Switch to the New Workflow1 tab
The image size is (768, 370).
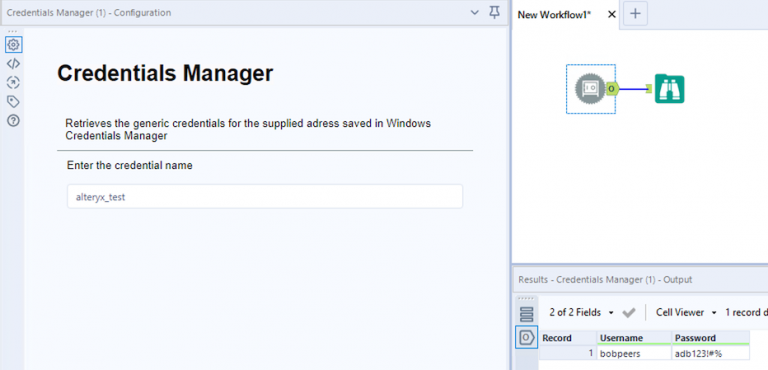pyautogui.click(x=554, y=15)
